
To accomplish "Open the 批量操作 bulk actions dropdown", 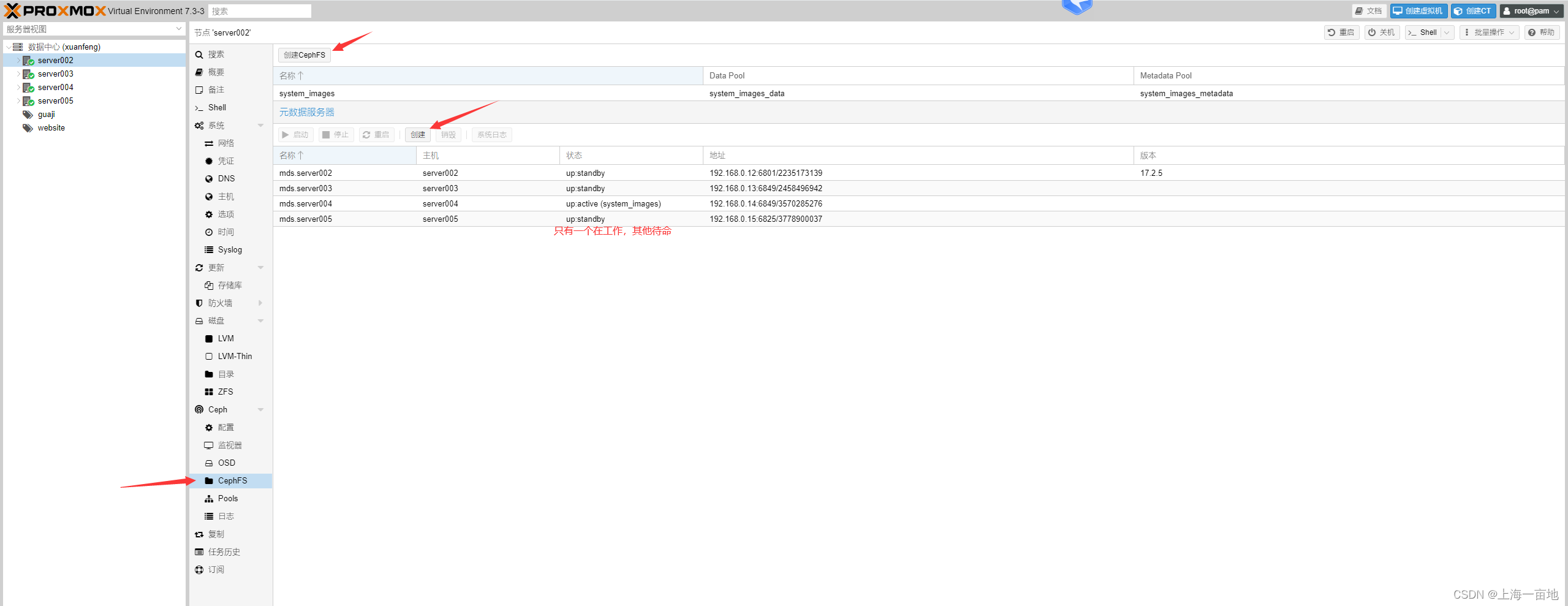I will click(1489, 32).
